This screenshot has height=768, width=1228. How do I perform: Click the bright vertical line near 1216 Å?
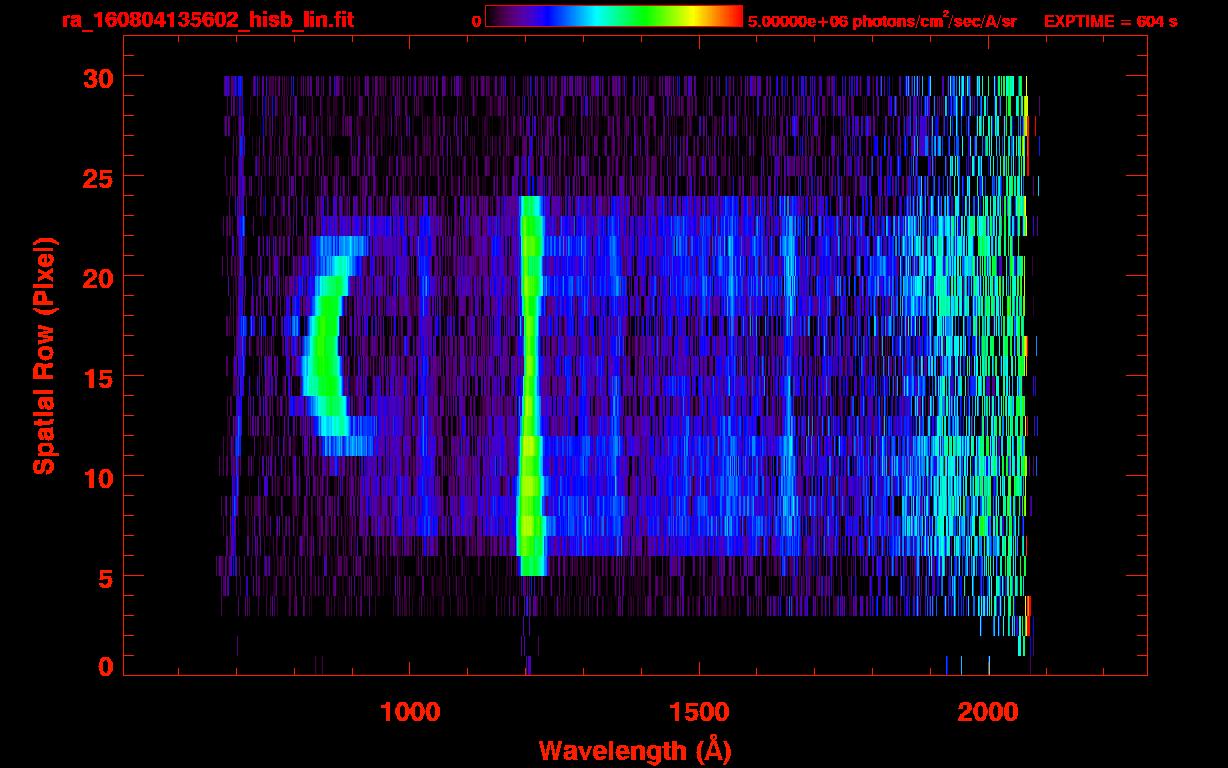[530, 385]
